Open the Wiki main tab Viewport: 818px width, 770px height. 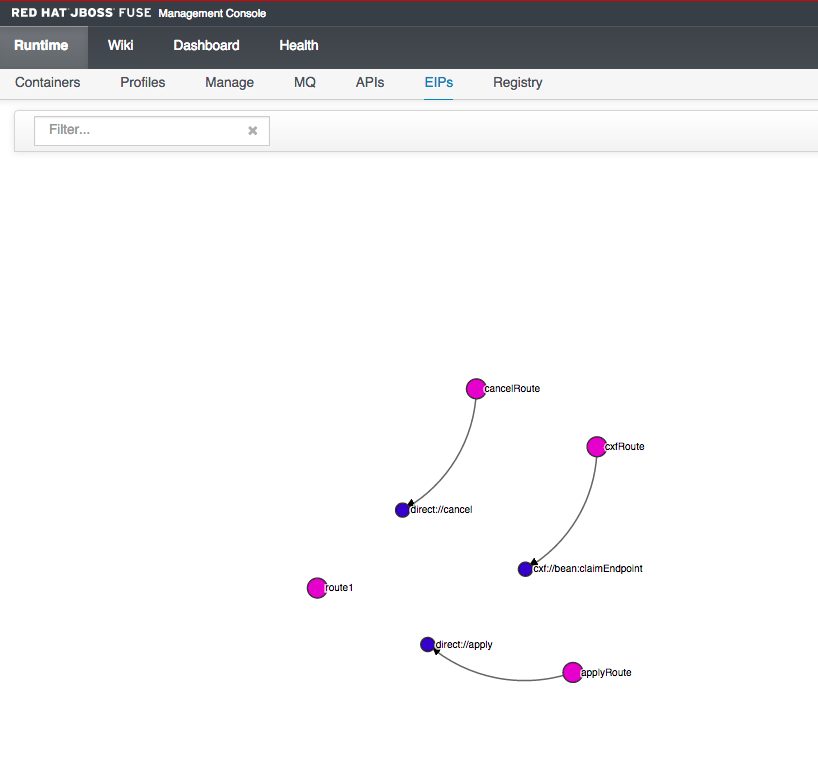click(121, 45)
